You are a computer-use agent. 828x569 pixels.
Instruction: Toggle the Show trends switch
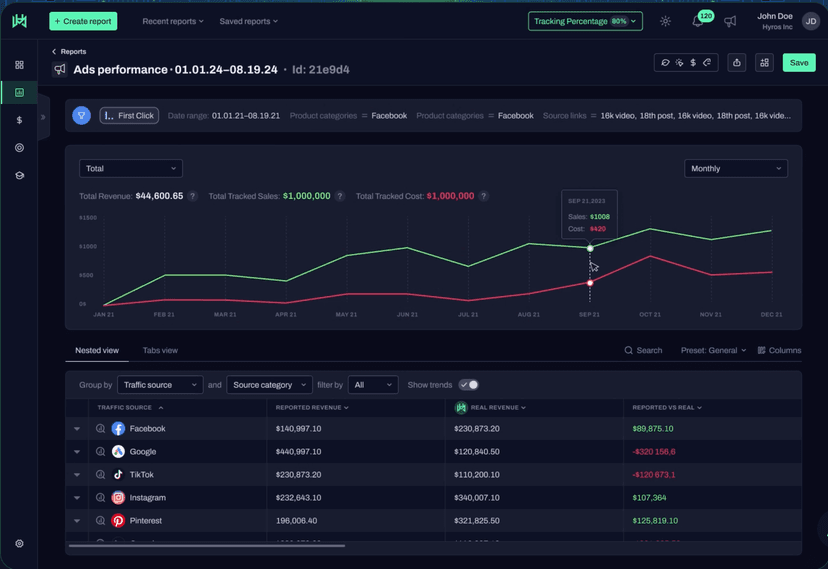(468, 385)
